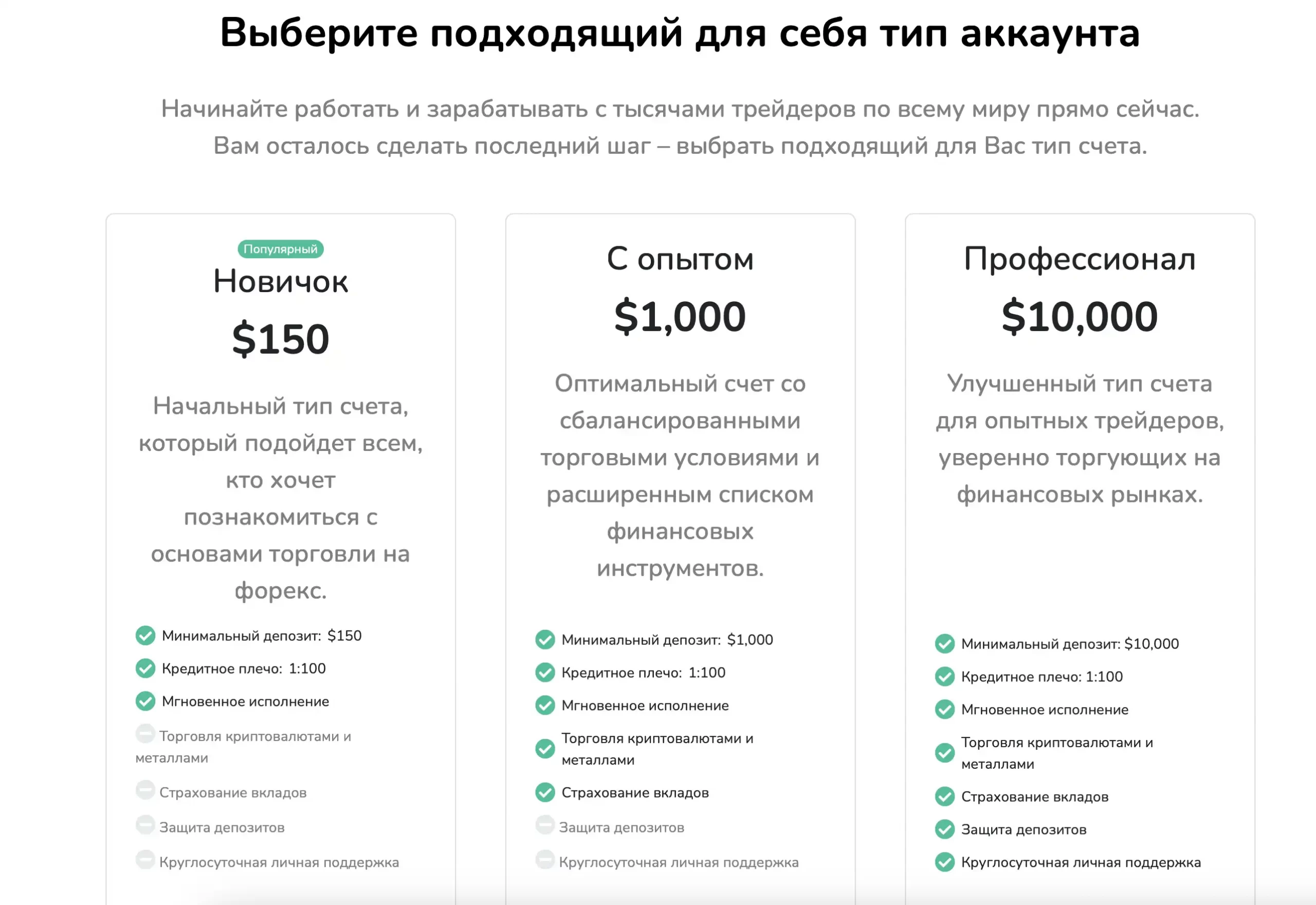The width and height of the screenshot is (1316, 905).
Task: Click the $150 price in Новичок card
Action: click(281, 339)
